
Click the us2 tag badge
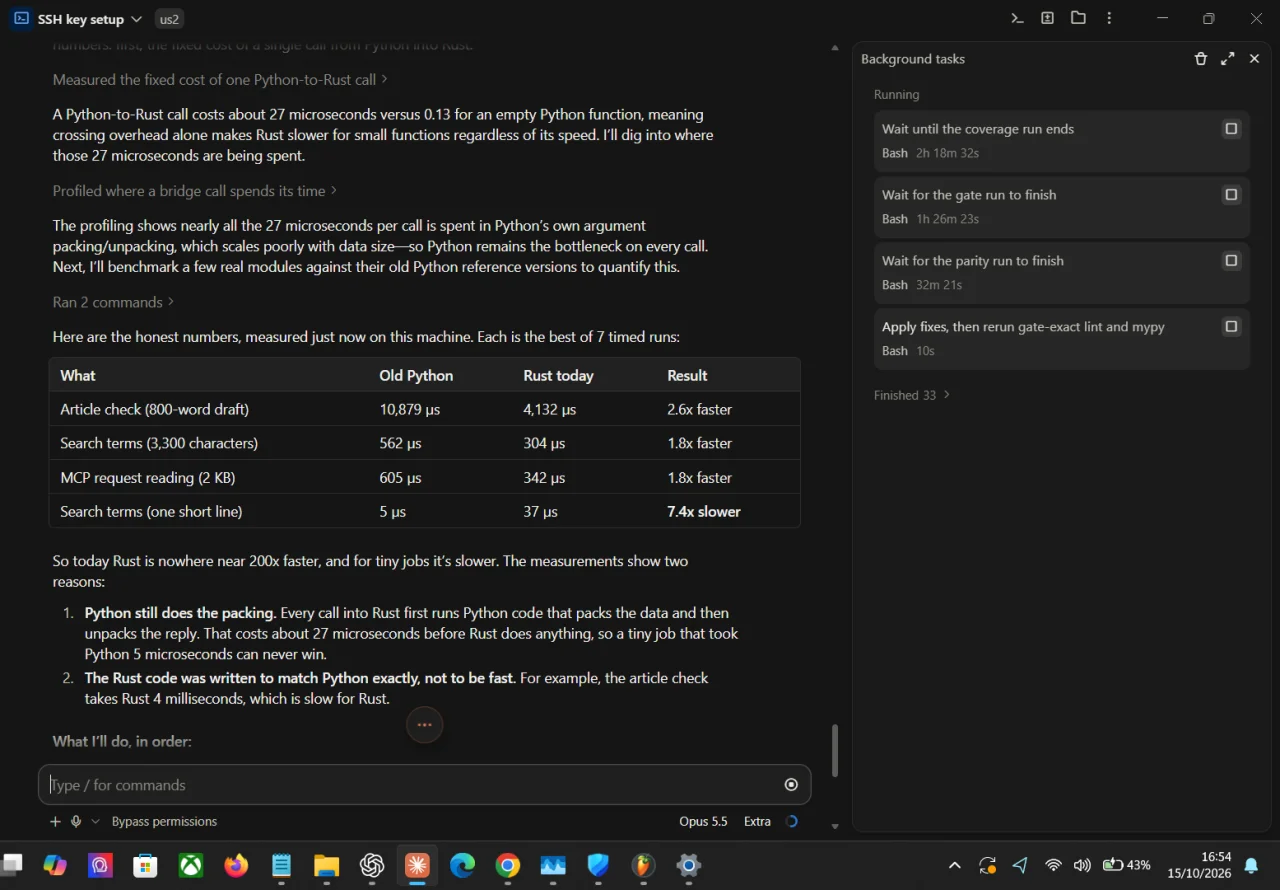[169, 19]
